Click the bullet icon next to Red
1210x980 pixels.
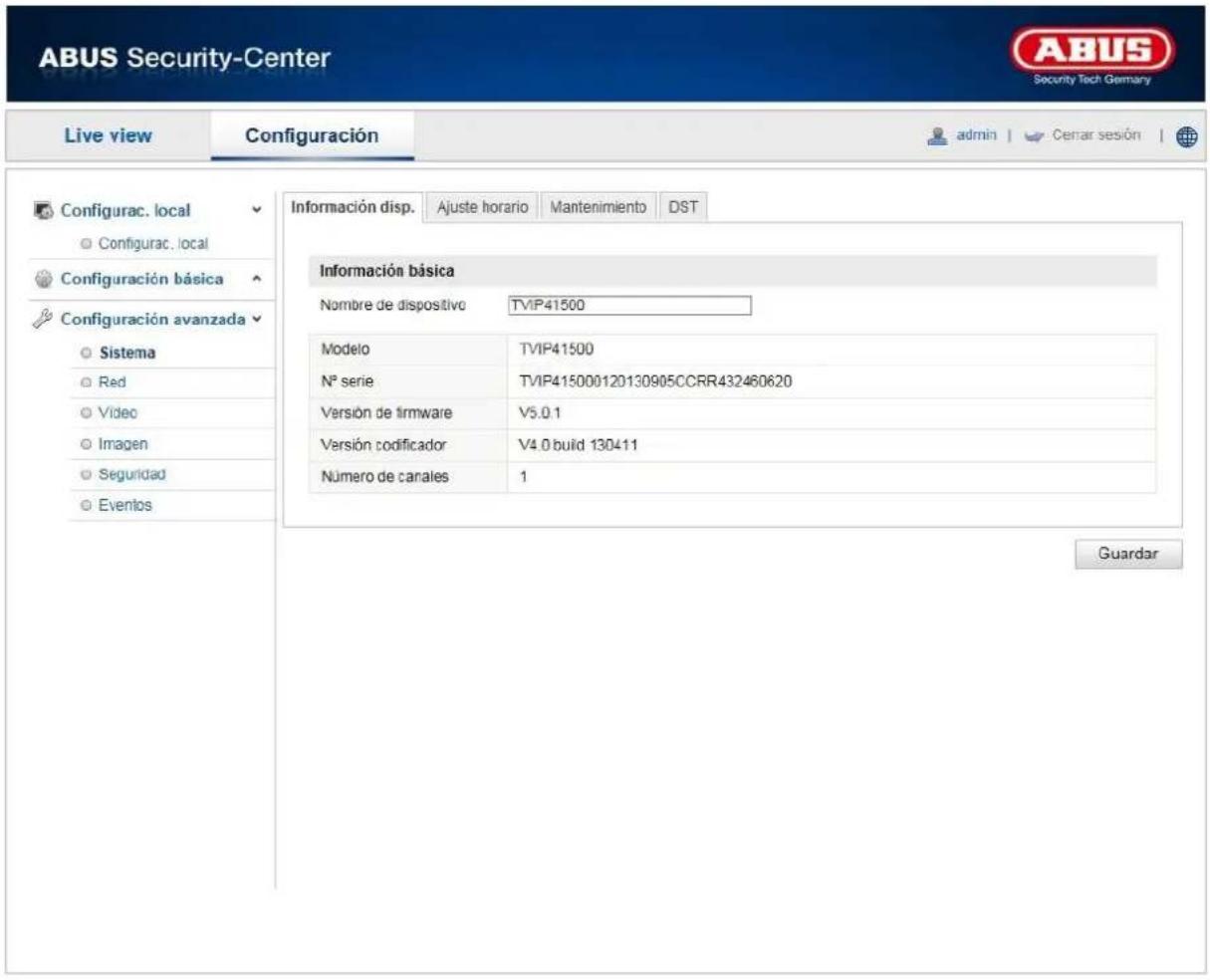click(x=87, y=383)
